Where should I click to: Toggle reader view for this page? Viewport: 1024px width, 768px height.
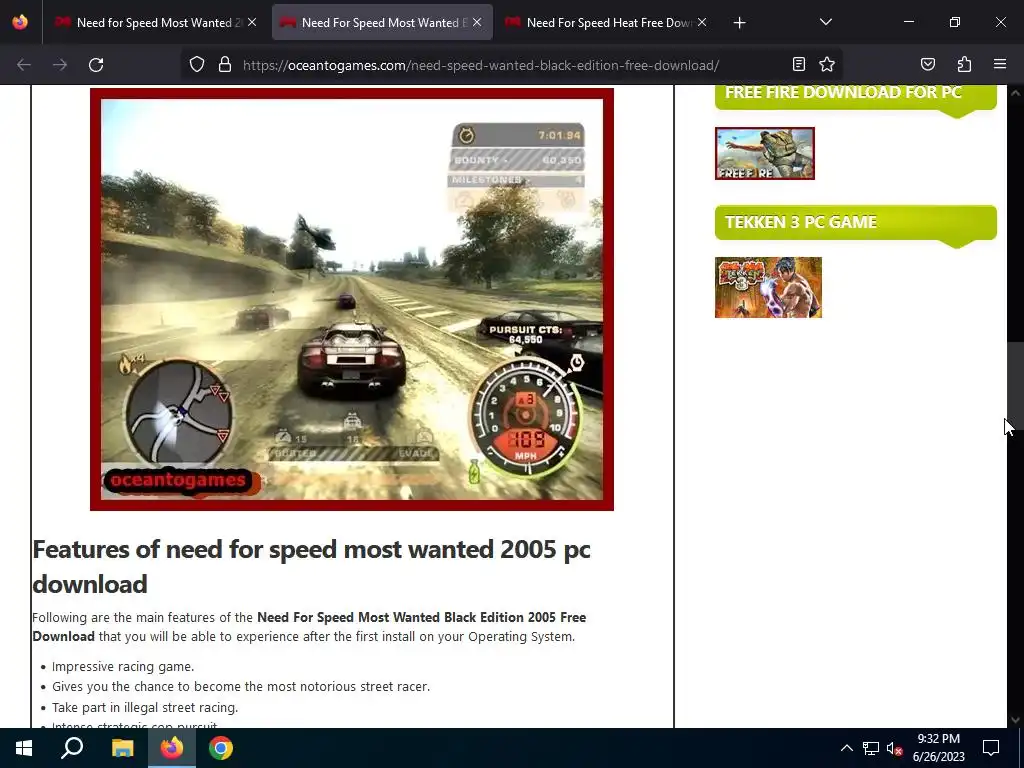point(799,64)
